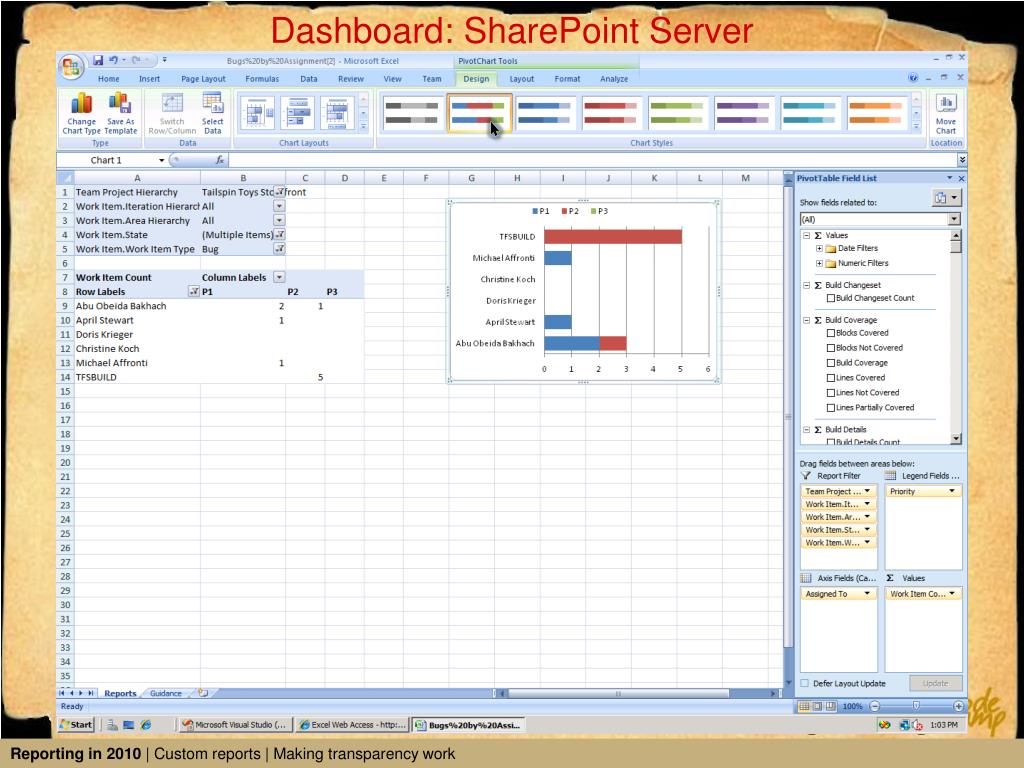
Task: Click Save As Template icon
Action: (x=121, y=113)
